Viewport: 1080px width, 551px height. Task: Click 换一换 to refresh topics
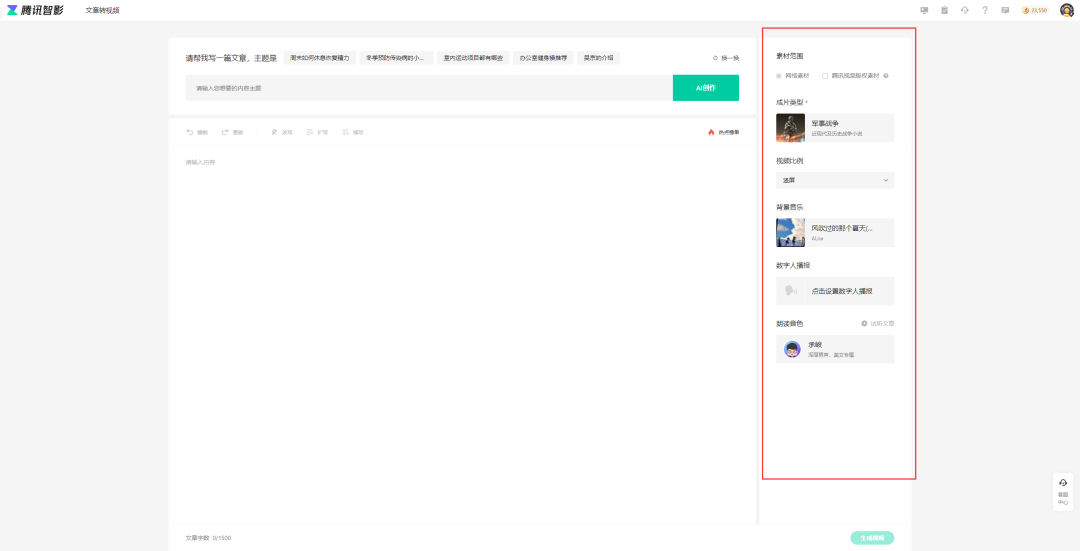[x=726, y=58]
